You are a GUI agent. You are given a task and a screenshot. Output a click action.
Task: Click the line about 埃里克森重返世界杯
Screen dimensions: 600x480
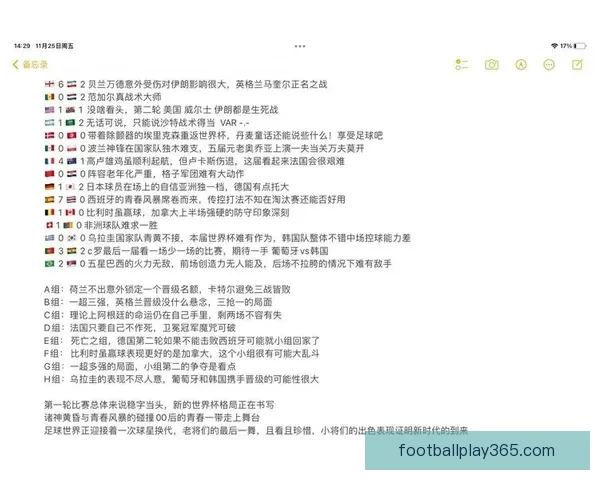[x=214, y=136]
